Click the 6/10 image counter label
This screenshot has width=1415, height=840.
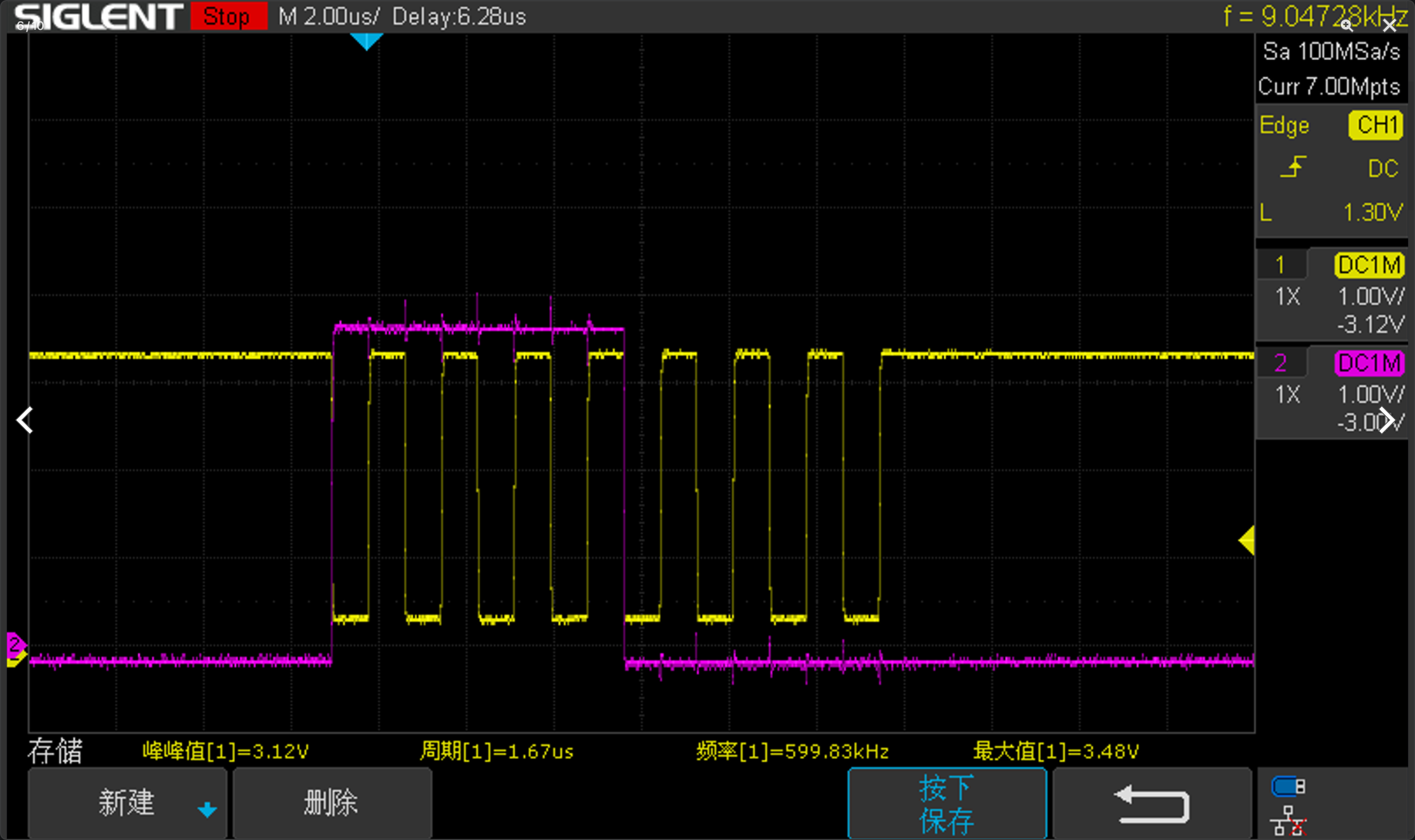click(x=29, y=25)
